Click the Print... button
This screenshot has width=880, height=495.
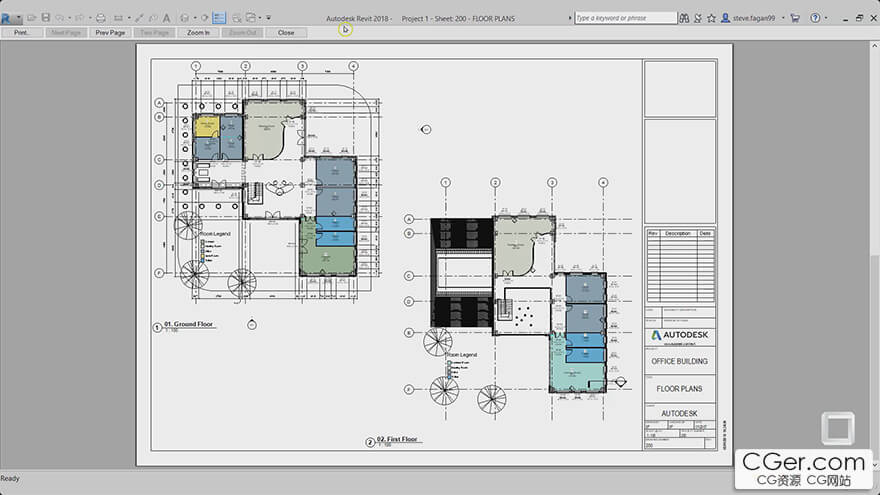[x=22, y=33]
